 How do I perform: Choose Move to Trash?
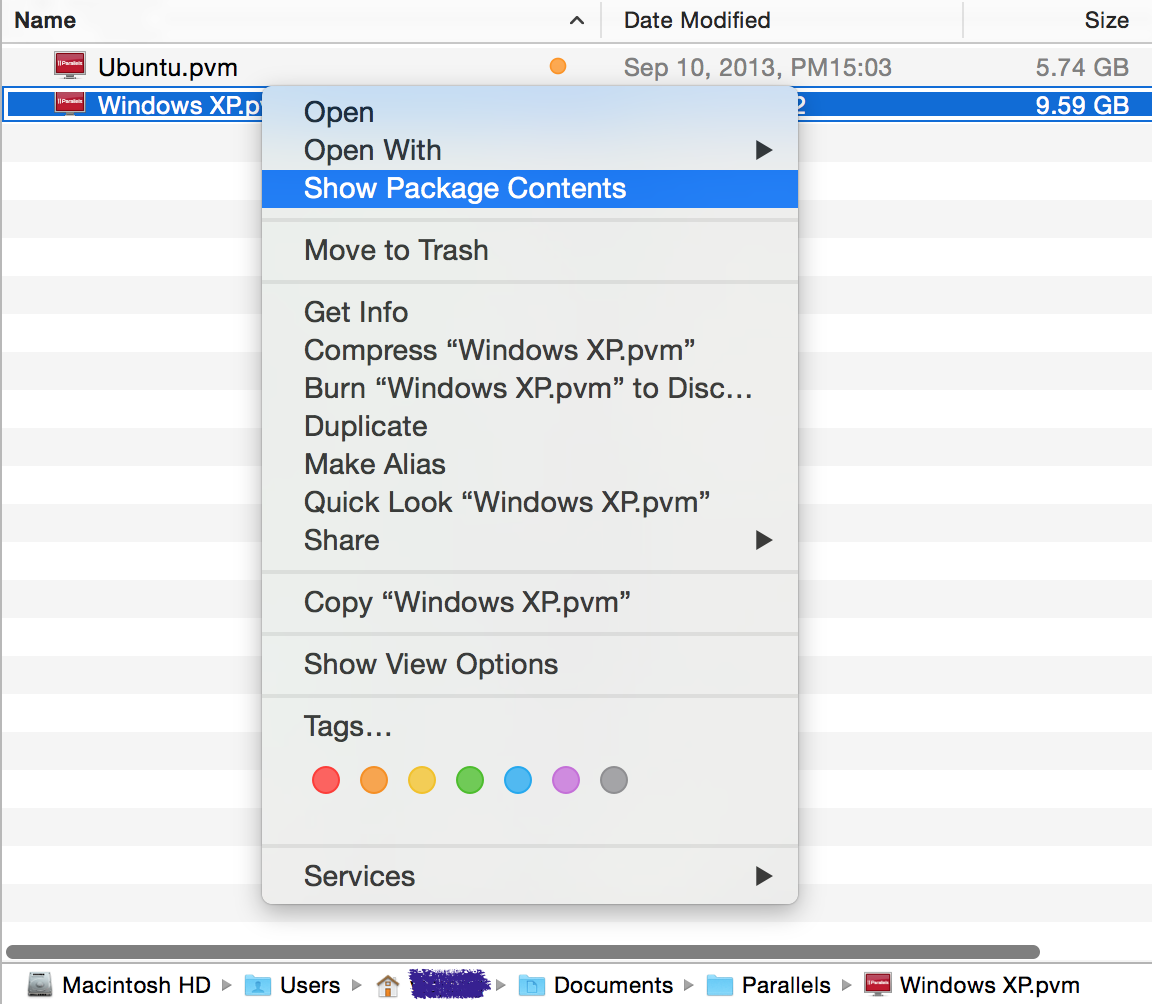coord(396,250)
